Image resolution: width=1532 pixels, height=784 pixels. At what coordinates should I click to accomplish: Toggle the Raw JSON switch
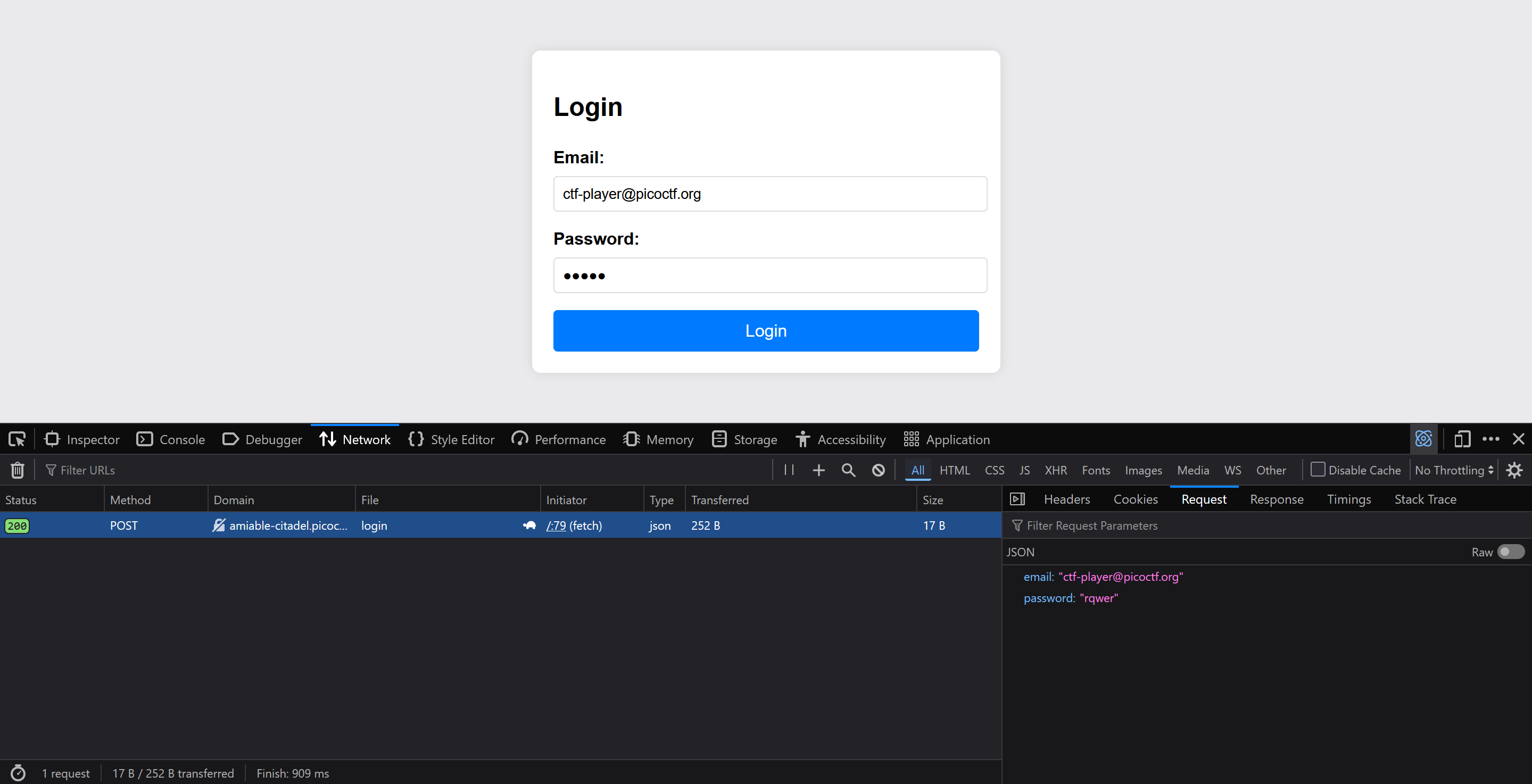coord(1510,552)
